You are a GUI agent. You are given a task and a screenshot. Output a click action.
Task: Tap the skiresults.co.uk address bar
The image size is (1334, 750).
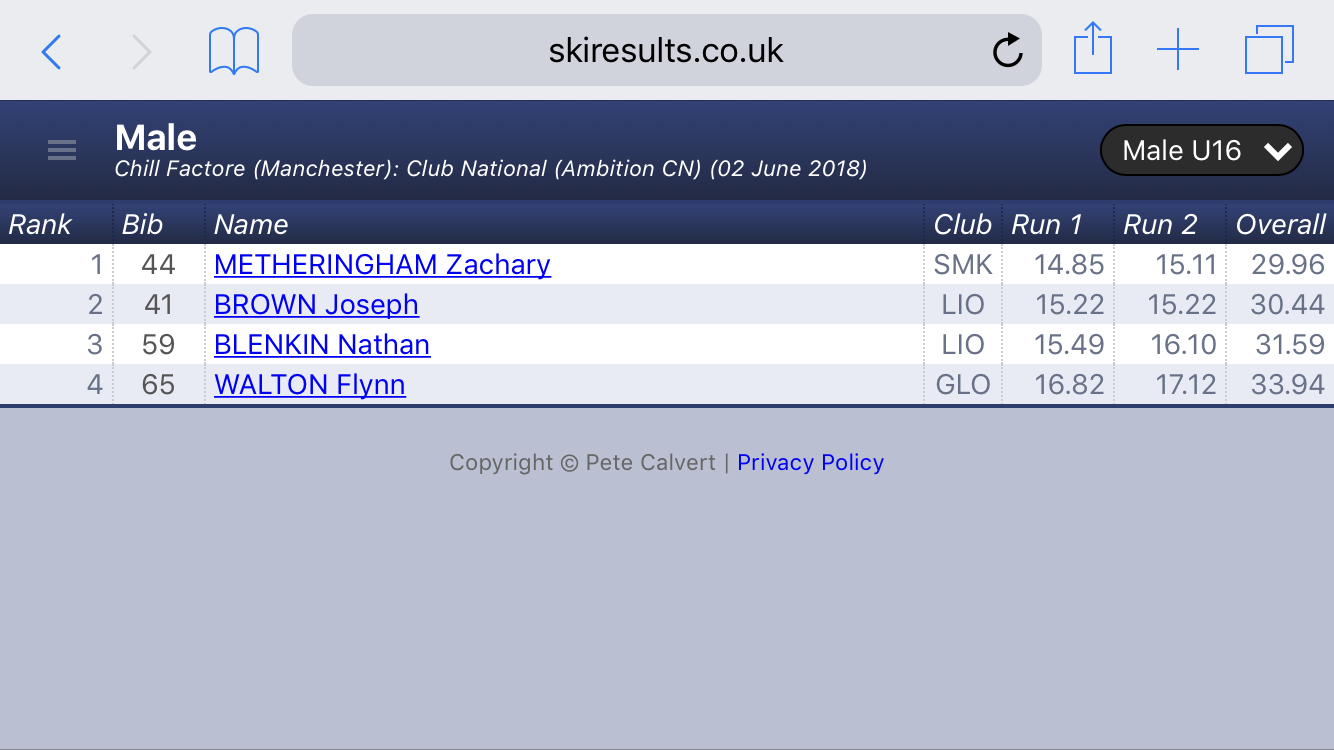666,50
